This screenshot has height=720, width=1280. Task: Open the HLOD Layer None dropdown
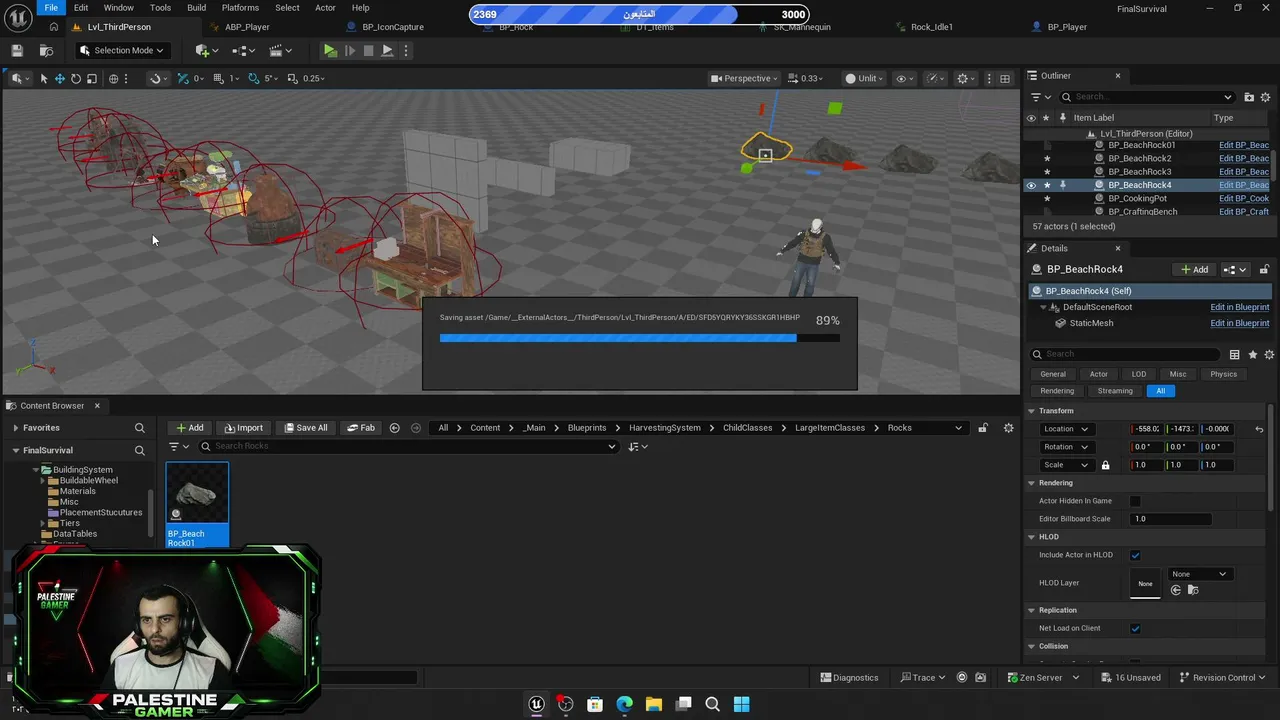pyautogui.click(x=1198, y=574)
